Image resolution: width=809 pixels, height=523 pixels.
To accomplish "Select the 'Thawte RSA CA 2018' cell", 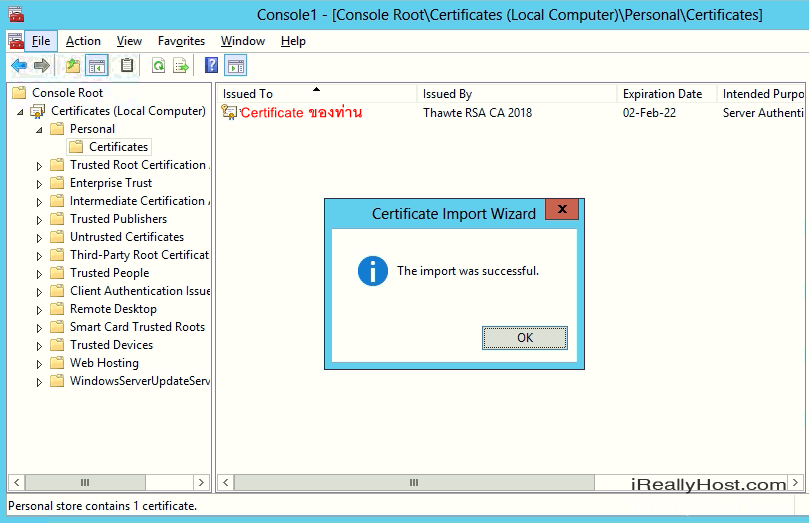I will [477, 112].
